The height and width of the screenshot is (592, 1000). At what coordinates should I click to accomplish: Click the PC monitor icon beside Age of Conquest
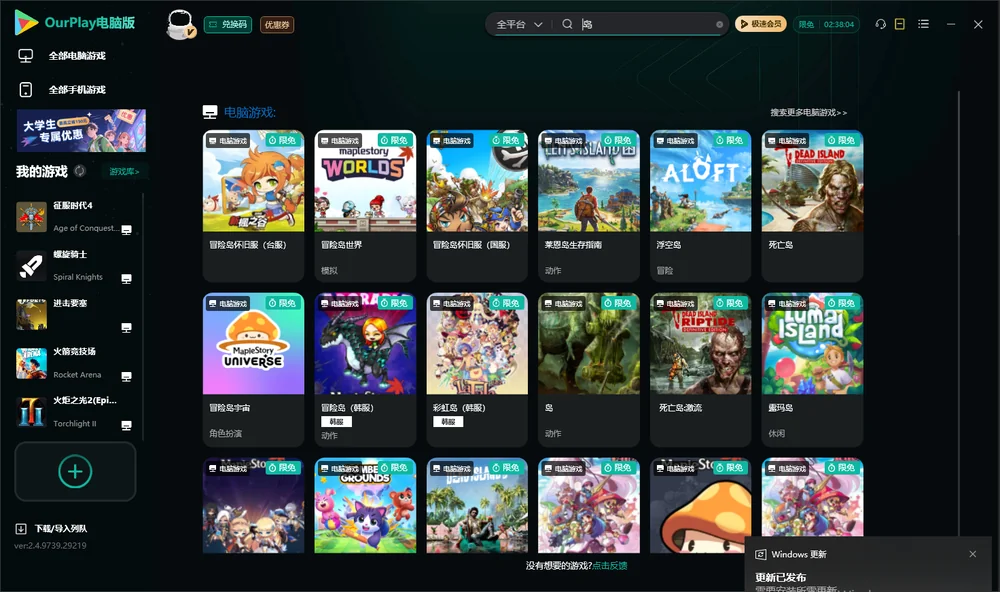tap(126, 230)
